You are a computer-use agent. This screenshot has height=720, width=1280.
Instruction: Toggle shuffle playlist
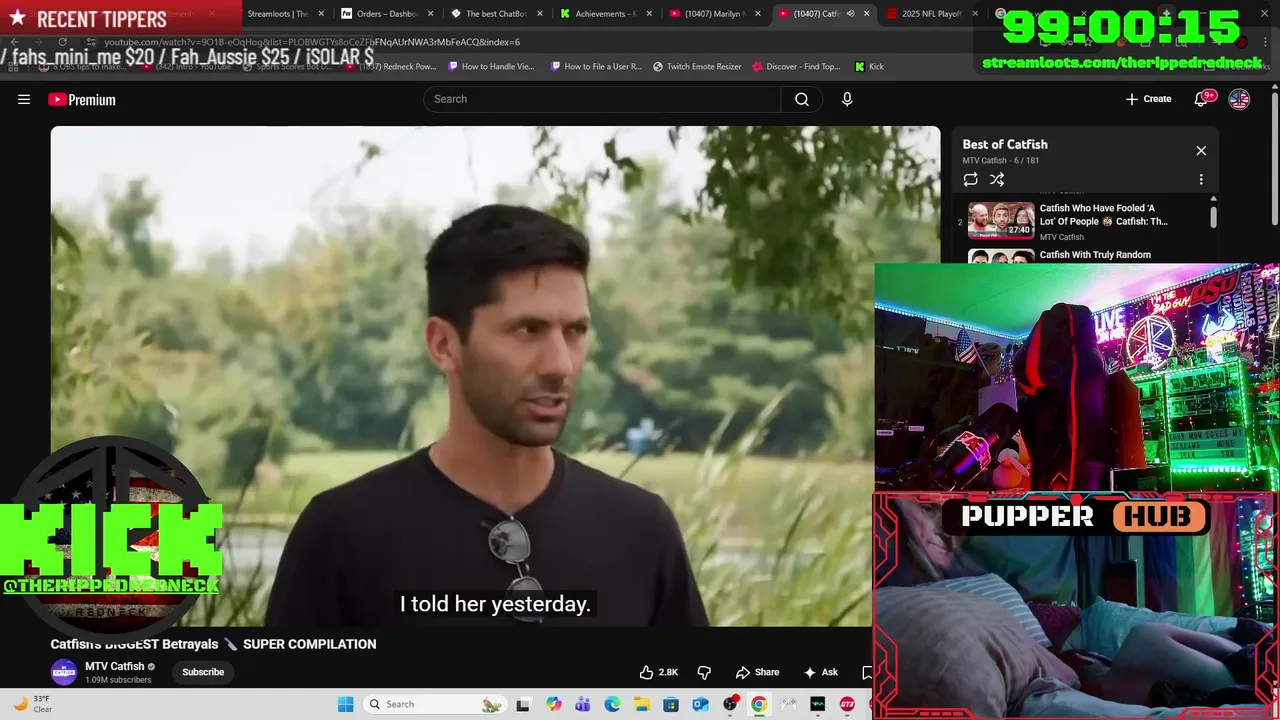[997, 179]
